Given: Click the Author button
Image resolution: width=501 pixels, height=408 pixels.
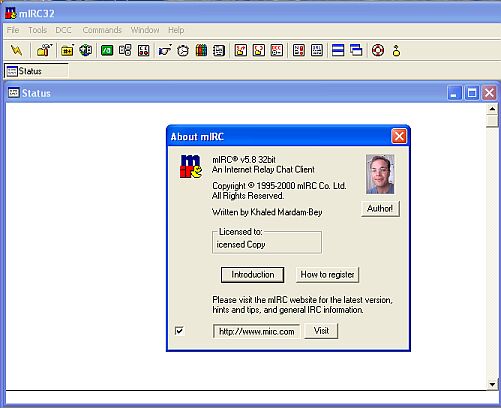Looking at the screenshot, I should (x=380, y=209).
